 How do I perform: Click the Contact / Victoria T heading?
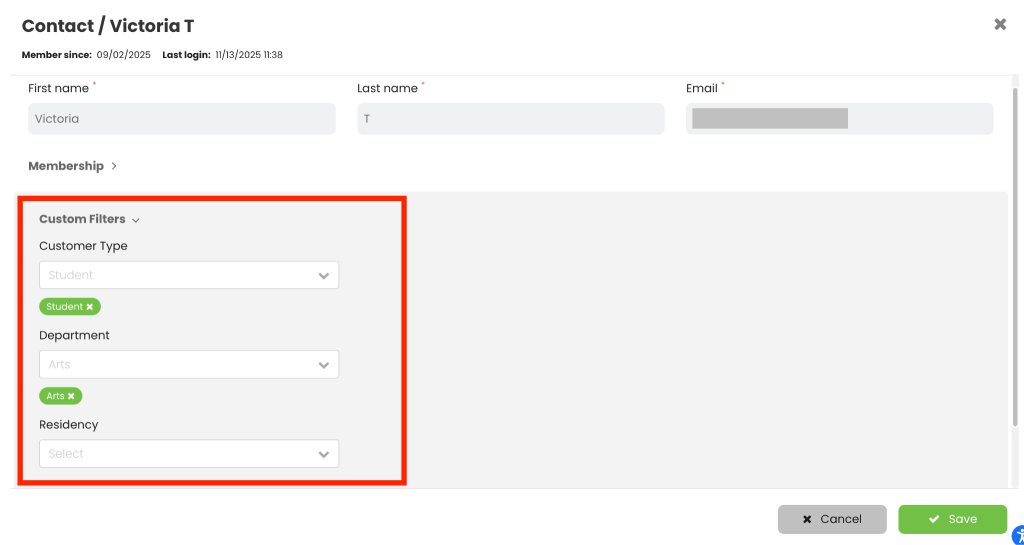pyautogui.click(x=108, y=26)
